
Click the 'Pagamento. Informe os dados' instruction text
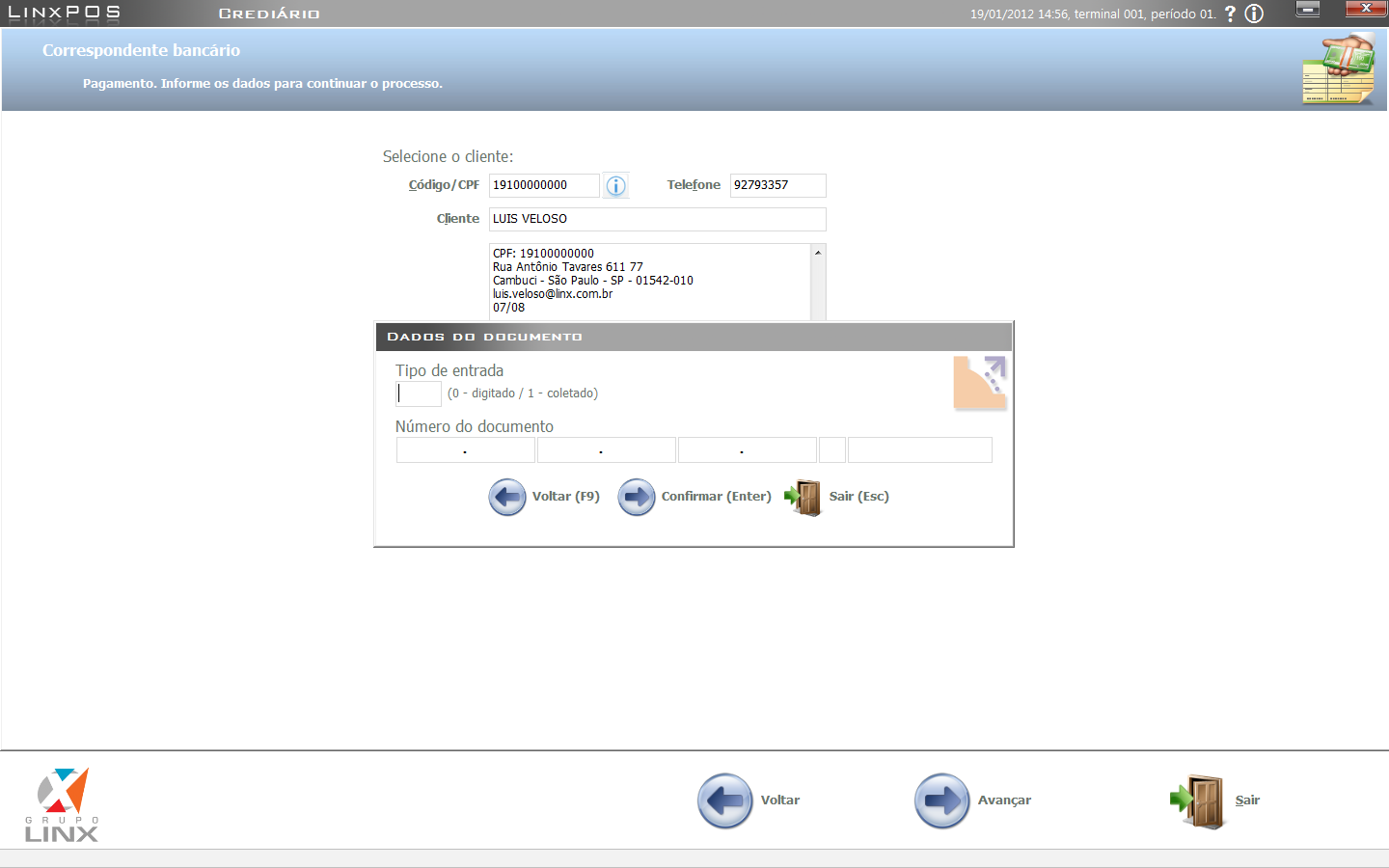point(262,84)
